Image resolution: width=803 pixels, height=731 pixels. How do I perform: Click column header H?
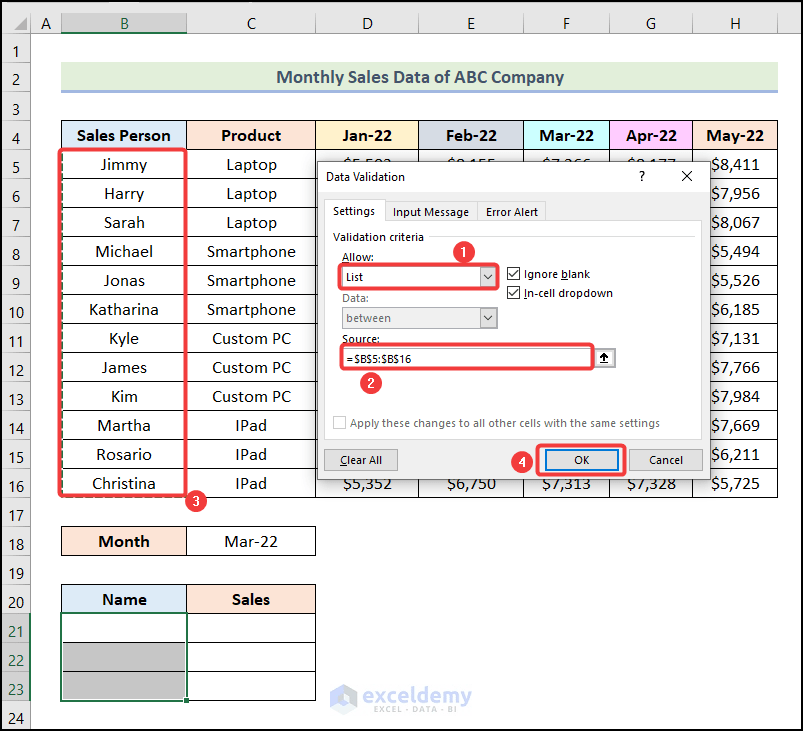735,23
